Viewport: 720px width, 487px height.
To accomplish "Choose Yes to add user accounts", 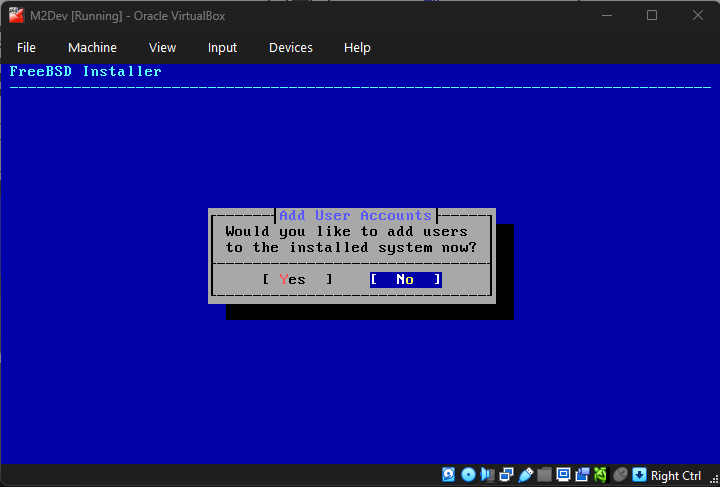I will (297, 280).
